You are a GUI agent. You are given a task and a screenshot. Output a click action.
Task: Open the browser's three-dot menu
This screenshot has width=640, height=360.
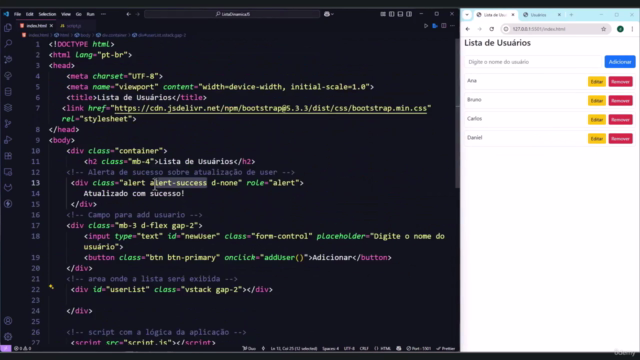point(632,29)
